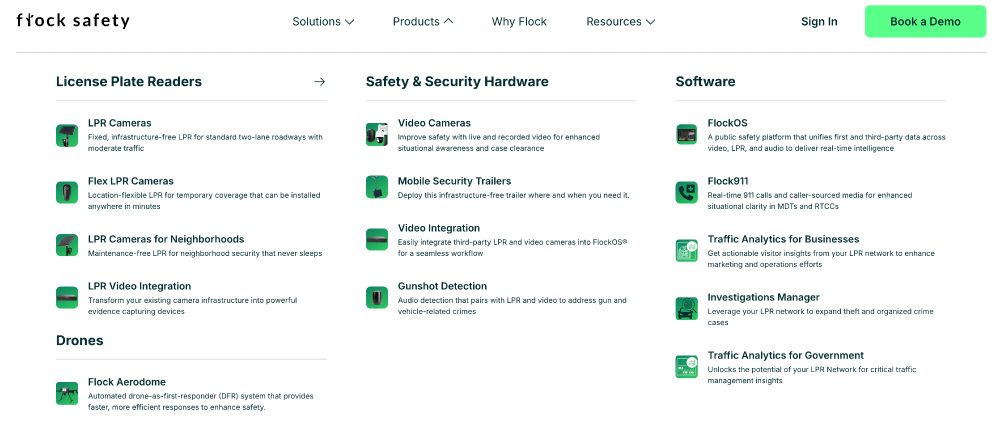1000x432 pixels.
Task: Click the 'Transform your existing camera infrastructure' description
Action: coord(193,306)
